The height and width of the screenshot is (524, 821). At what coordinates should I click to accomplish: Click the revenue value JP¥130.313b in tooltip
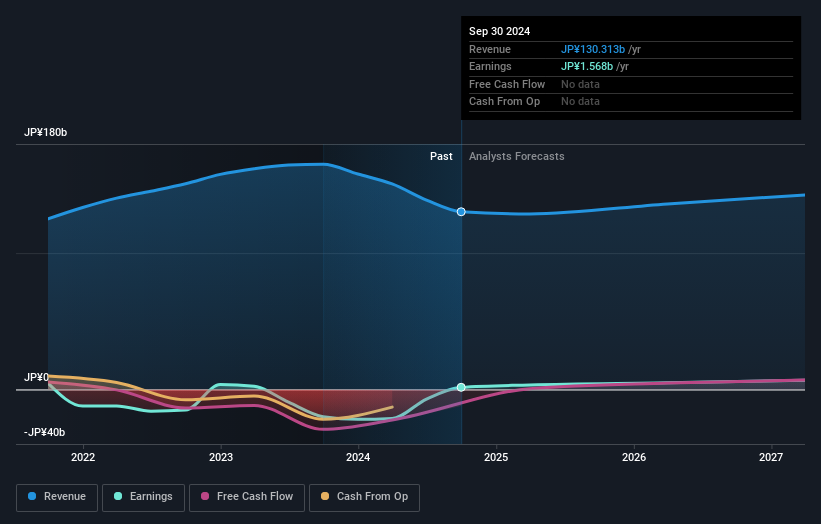pyautogui.click(x=593, y=49)
